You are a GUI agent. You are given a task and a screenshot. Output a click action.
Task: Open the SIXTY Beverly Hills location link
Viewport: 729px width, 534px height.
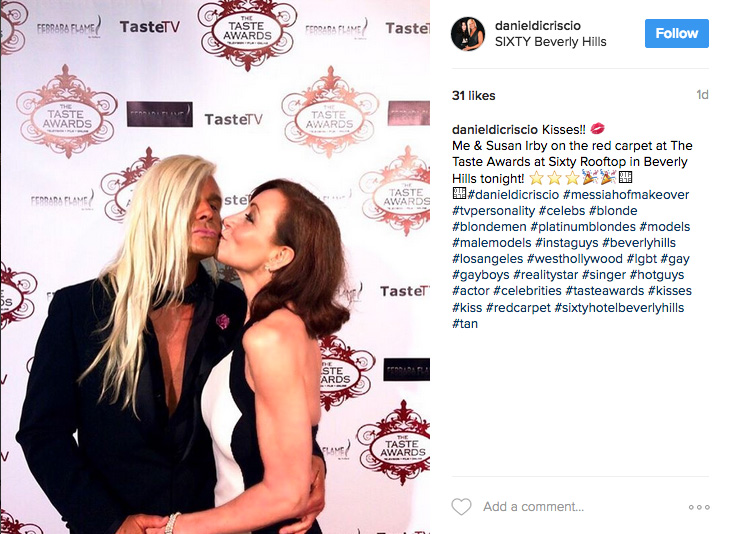pos(550,42)
